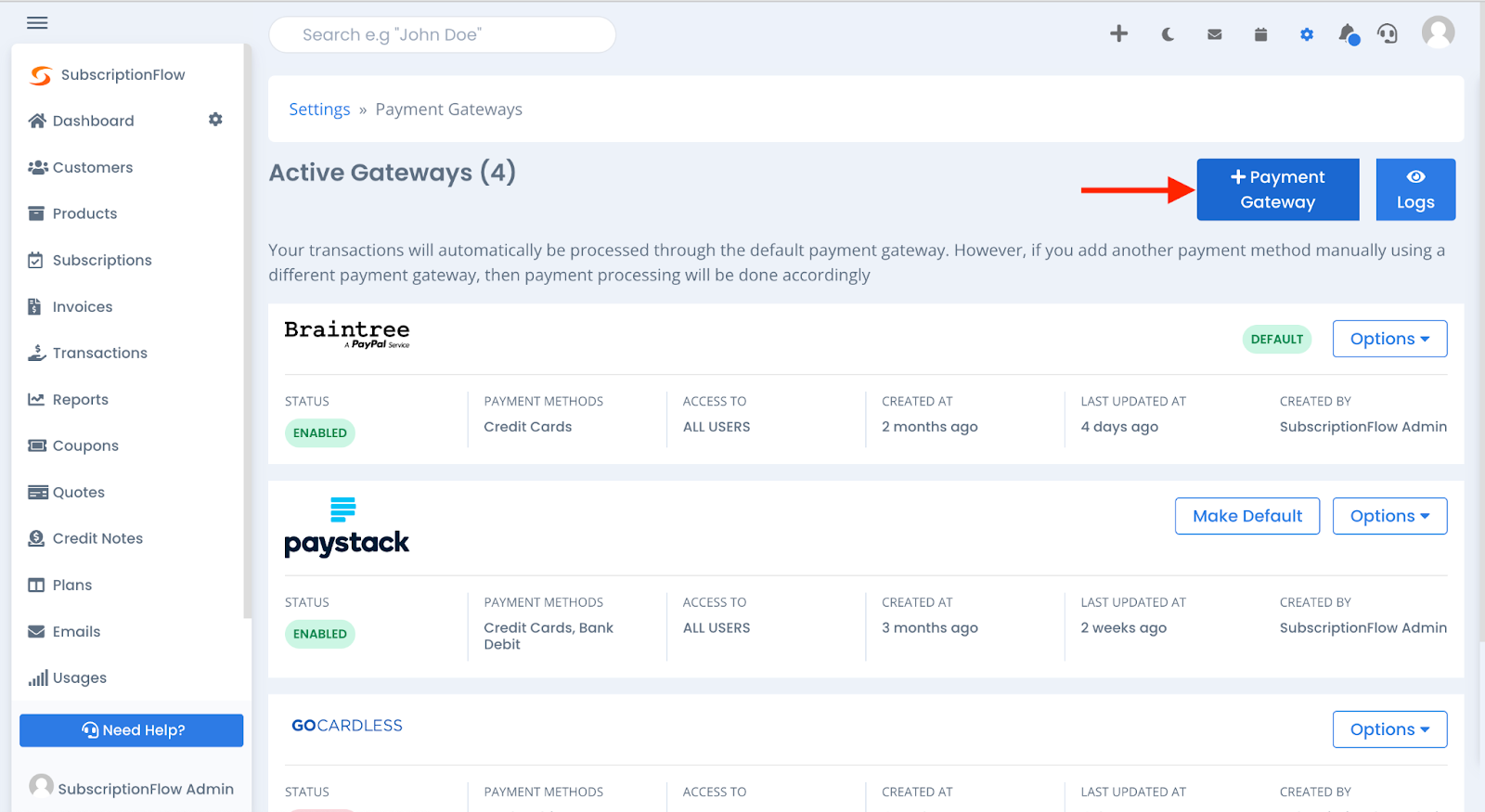The height and width of the screenshot is (812, 1485).
Task: View gateway Logs with eye icon
Action: pyautogui.click(x=1415, y=189)
